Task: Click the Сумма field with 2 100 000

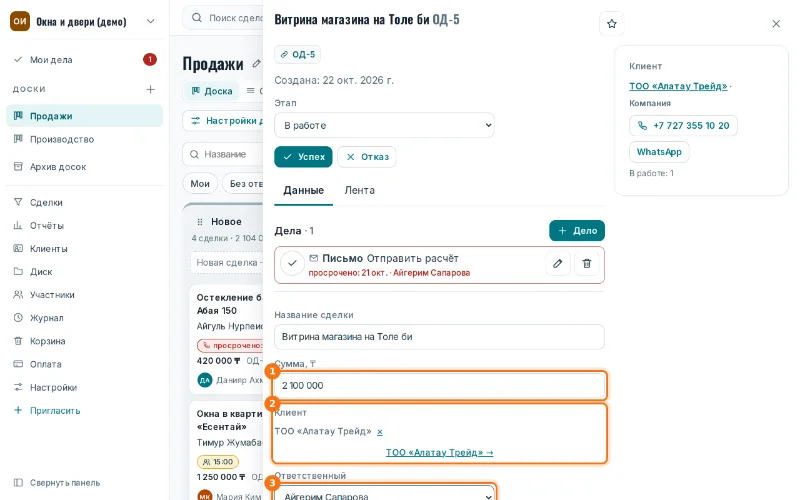Action: [x=439, y=385]
